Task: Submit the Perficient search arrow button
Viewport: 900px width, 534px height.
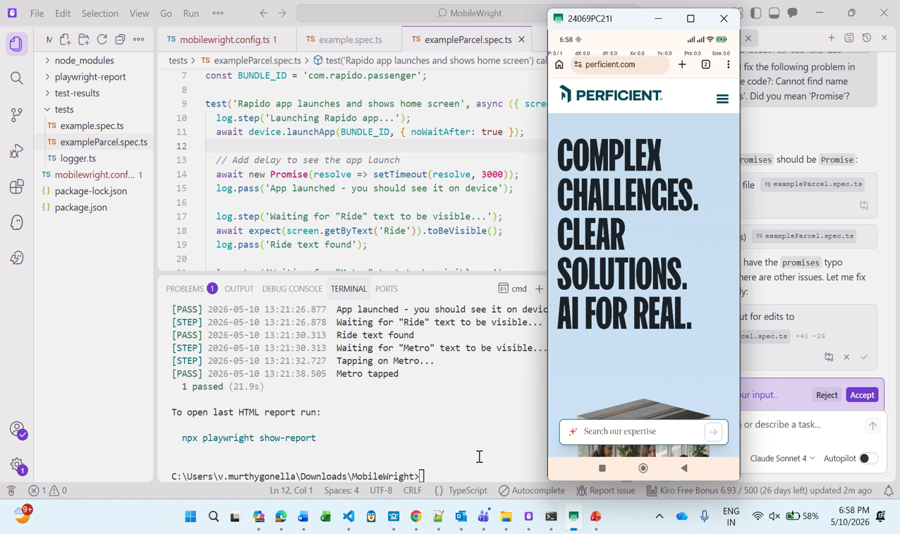Action: [713, 432]
